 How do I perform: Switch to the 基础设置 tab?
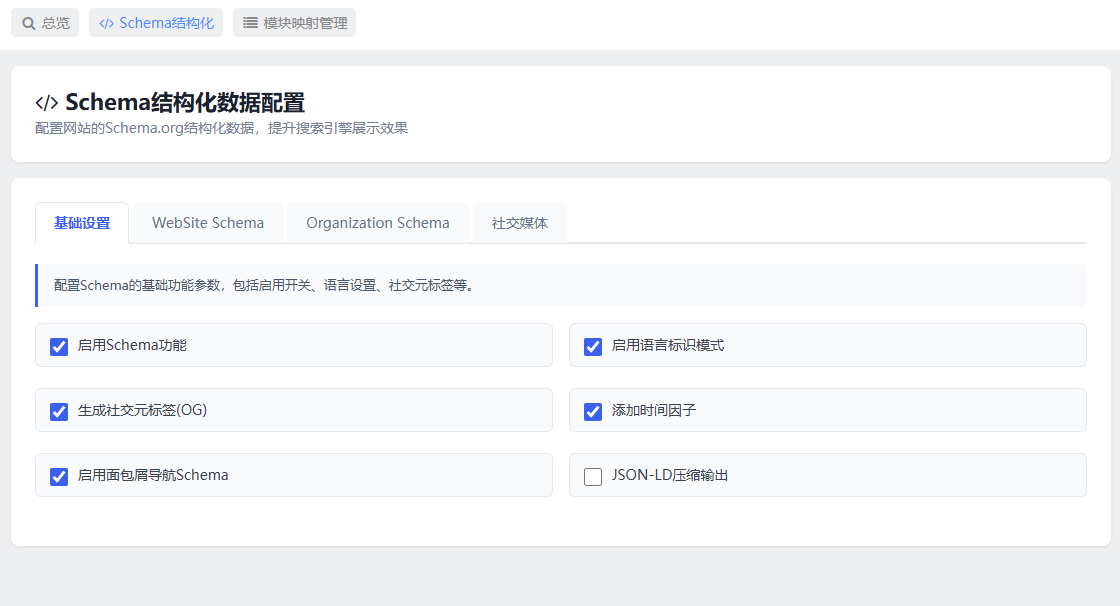82,223
